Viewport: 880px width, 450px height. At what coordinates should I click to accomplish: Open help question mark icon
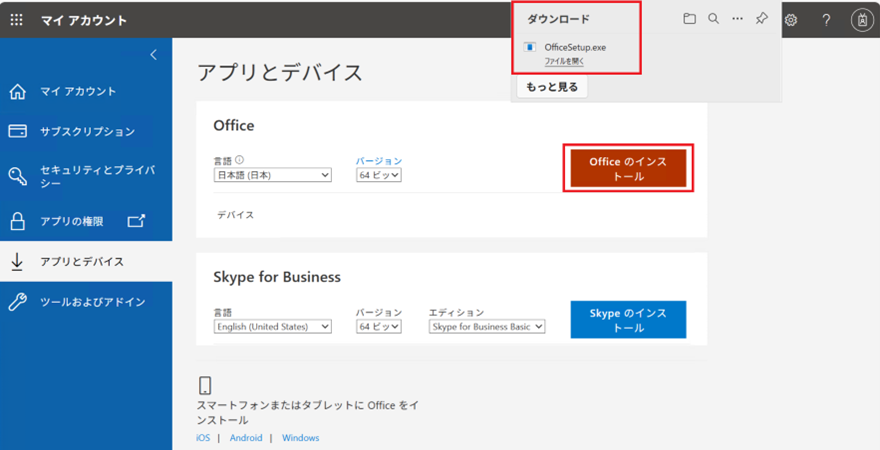click(826, 20)
